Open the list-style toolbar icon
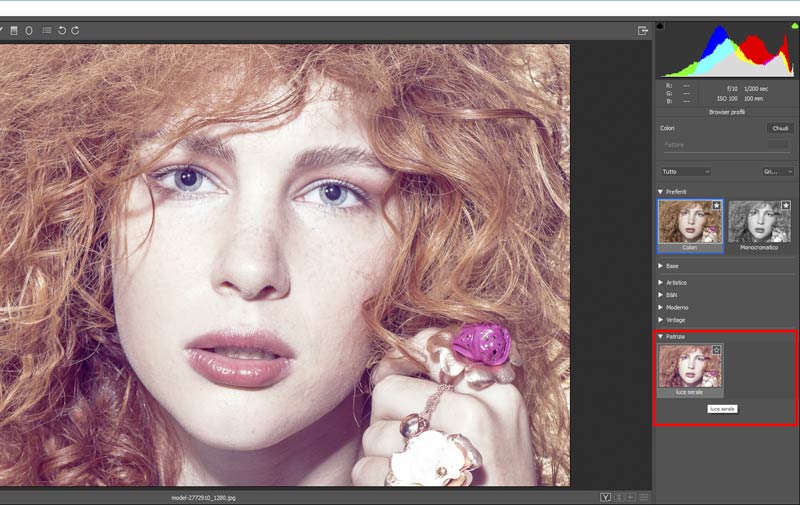The height and width of the screenshot is (505, 800). (47, 31)
